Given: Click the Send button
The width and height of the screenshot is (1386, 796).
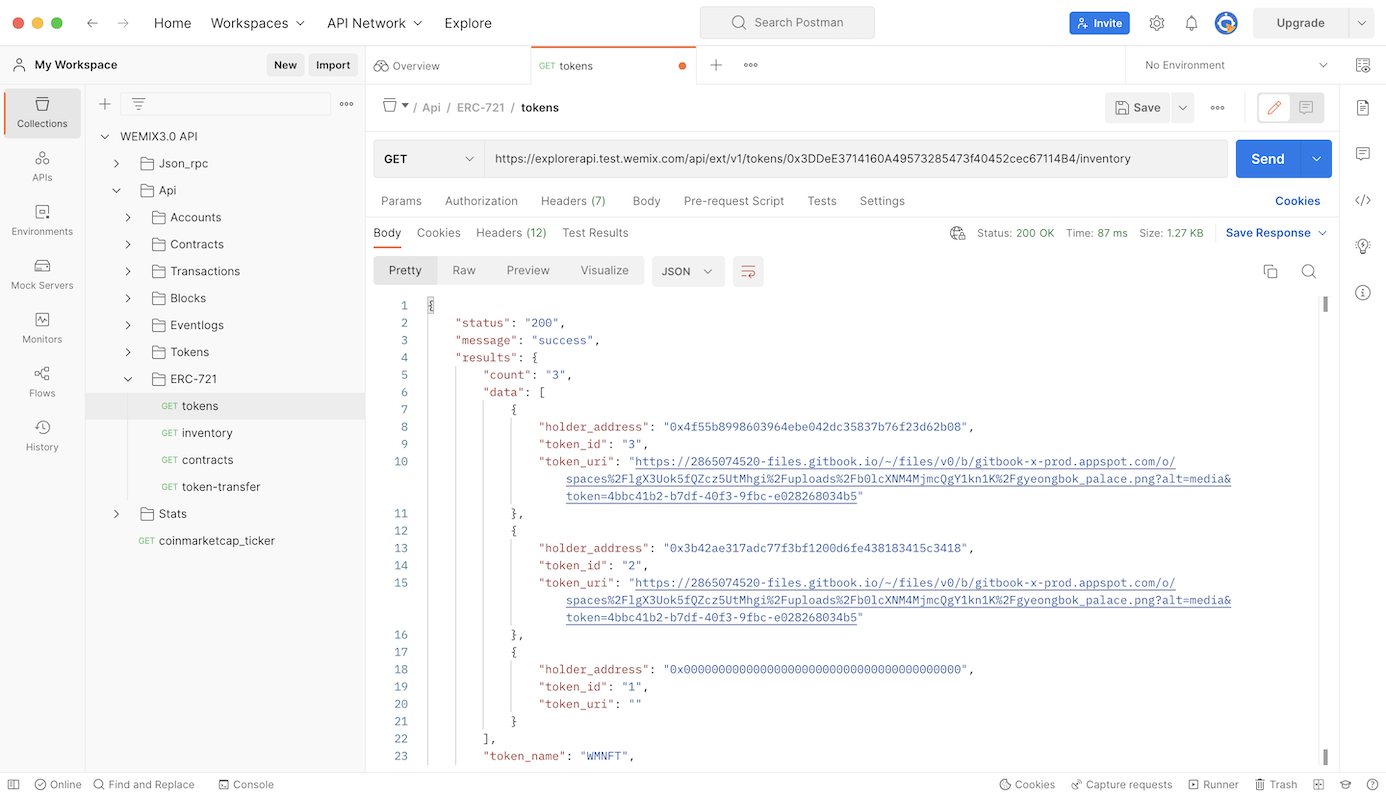Looking at the screenshot, I should coord(1267,159).
